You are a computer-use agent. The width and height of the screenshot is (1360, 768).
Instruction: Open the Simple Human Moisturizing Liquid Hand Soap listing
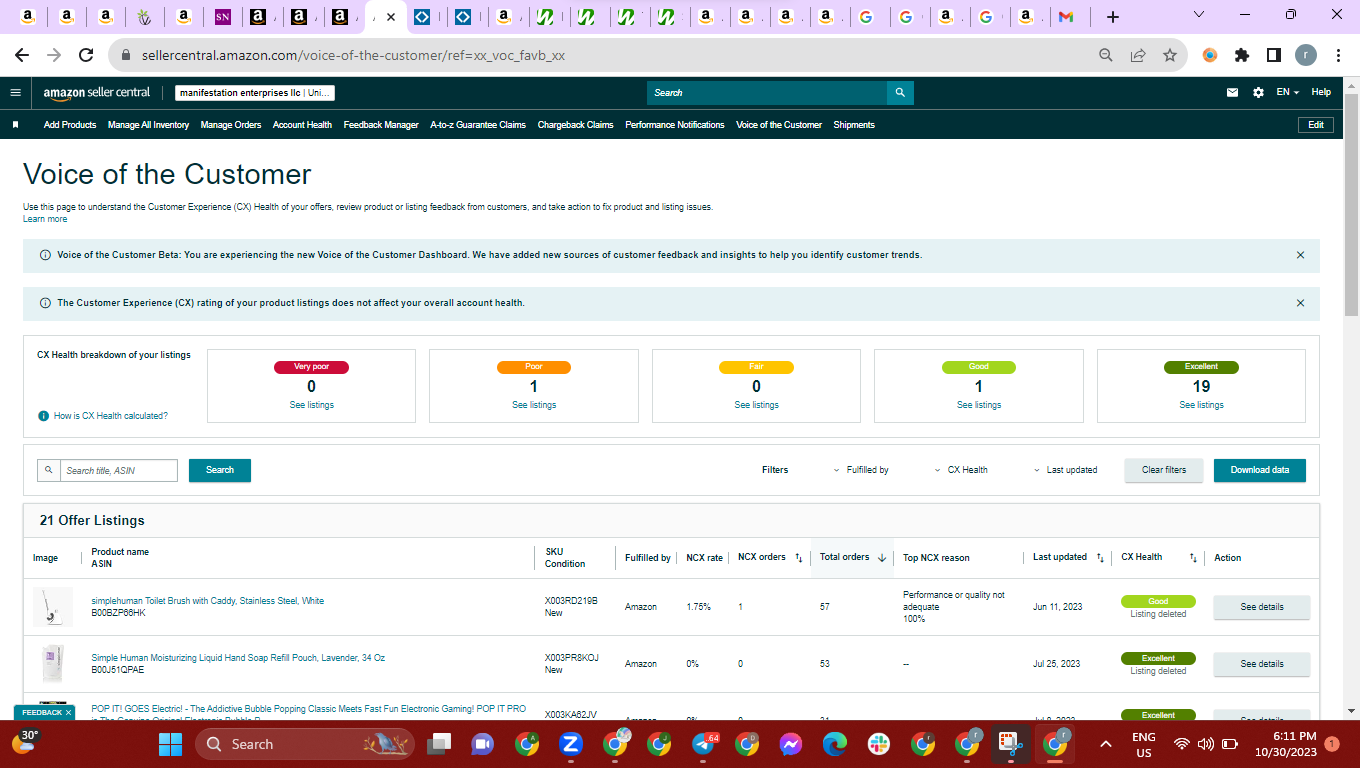coord(238,658)
